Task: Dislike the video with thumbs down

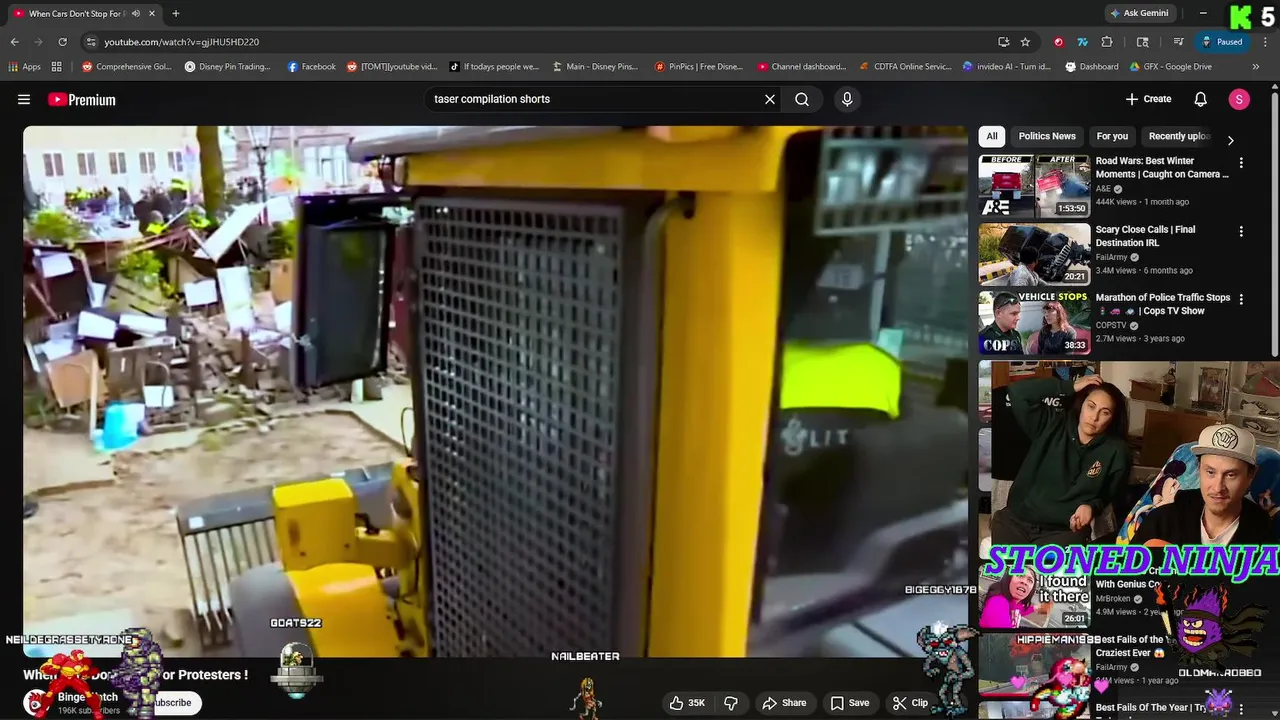Action: click(x=731, y=703)
